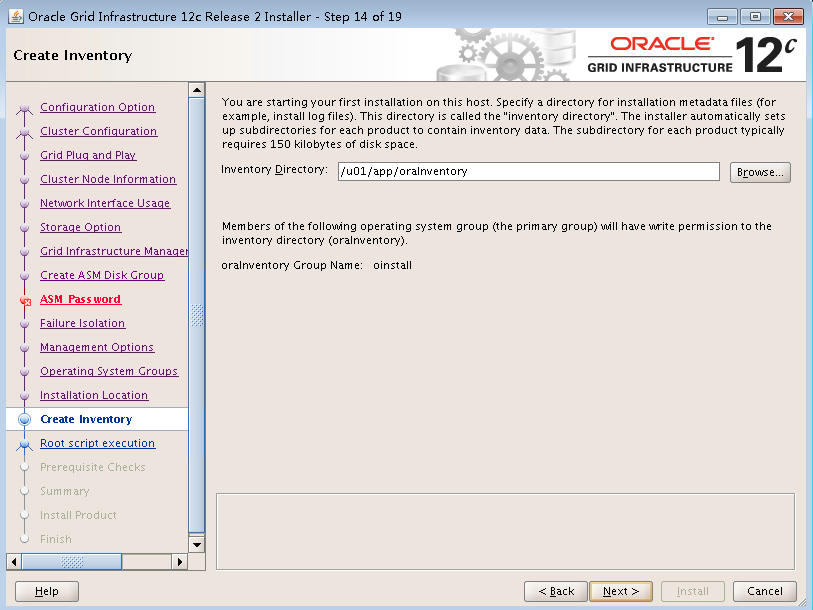Viewport: 813px width, 610px height.
Task: Open Installation Location step
Action: coord(94,395)
